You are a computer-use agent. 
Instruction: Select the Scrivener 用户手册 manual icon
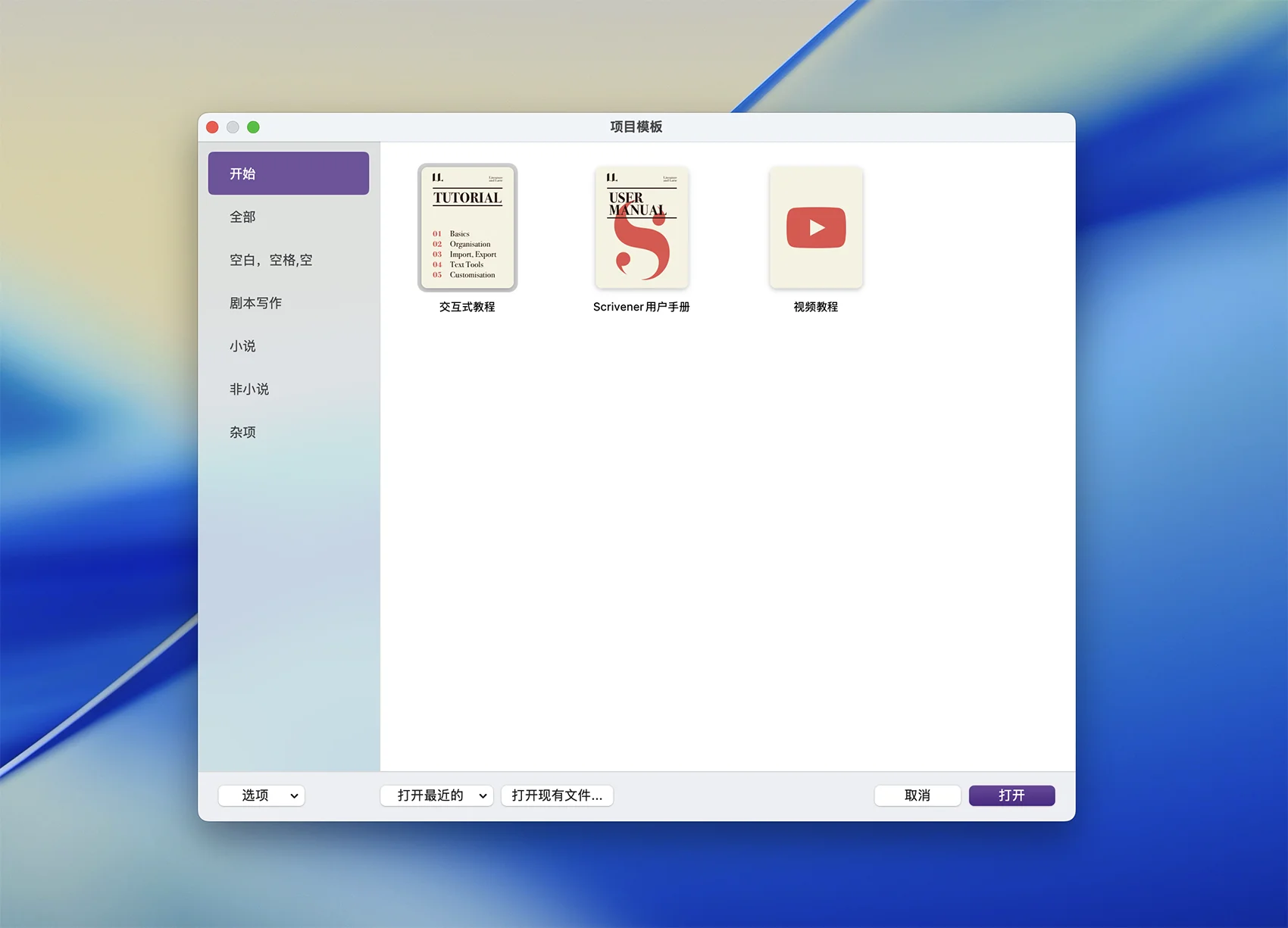tap(642, 227)
